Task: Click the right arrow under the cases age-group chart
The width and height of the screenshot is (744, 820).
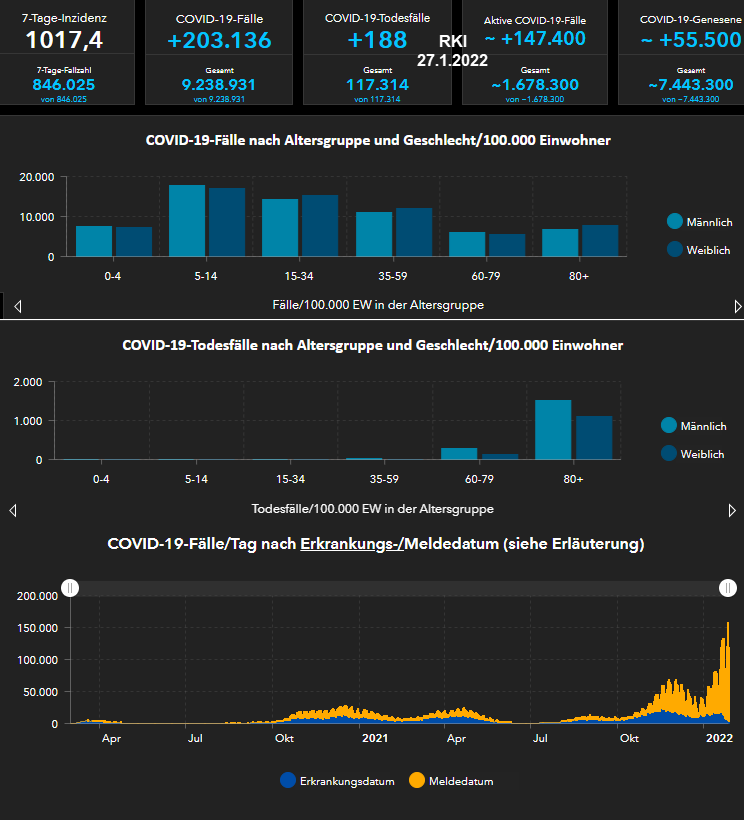Action: 738,306
